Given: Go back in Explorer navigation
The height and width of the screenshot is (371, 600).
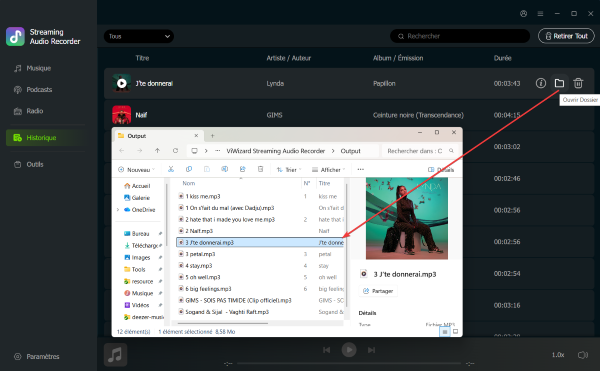Looking at the screenshot, I should coord(122,151).
